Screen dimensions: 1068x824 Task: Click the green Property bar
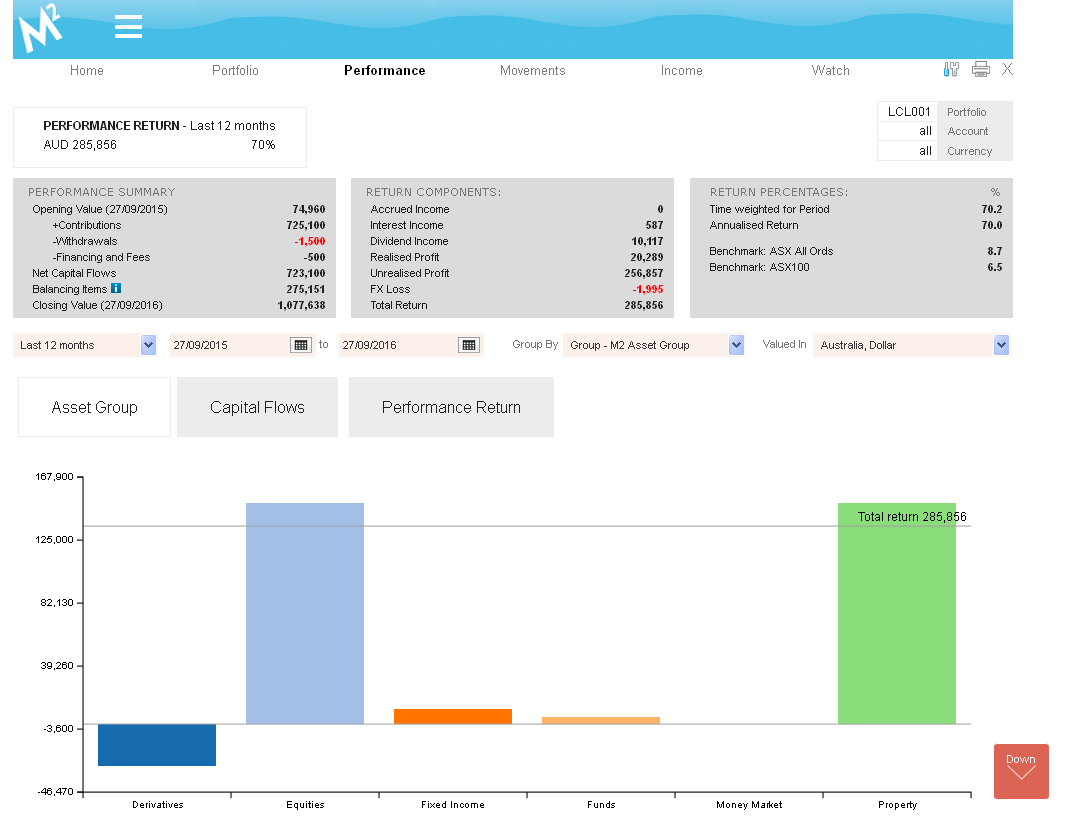897,613
